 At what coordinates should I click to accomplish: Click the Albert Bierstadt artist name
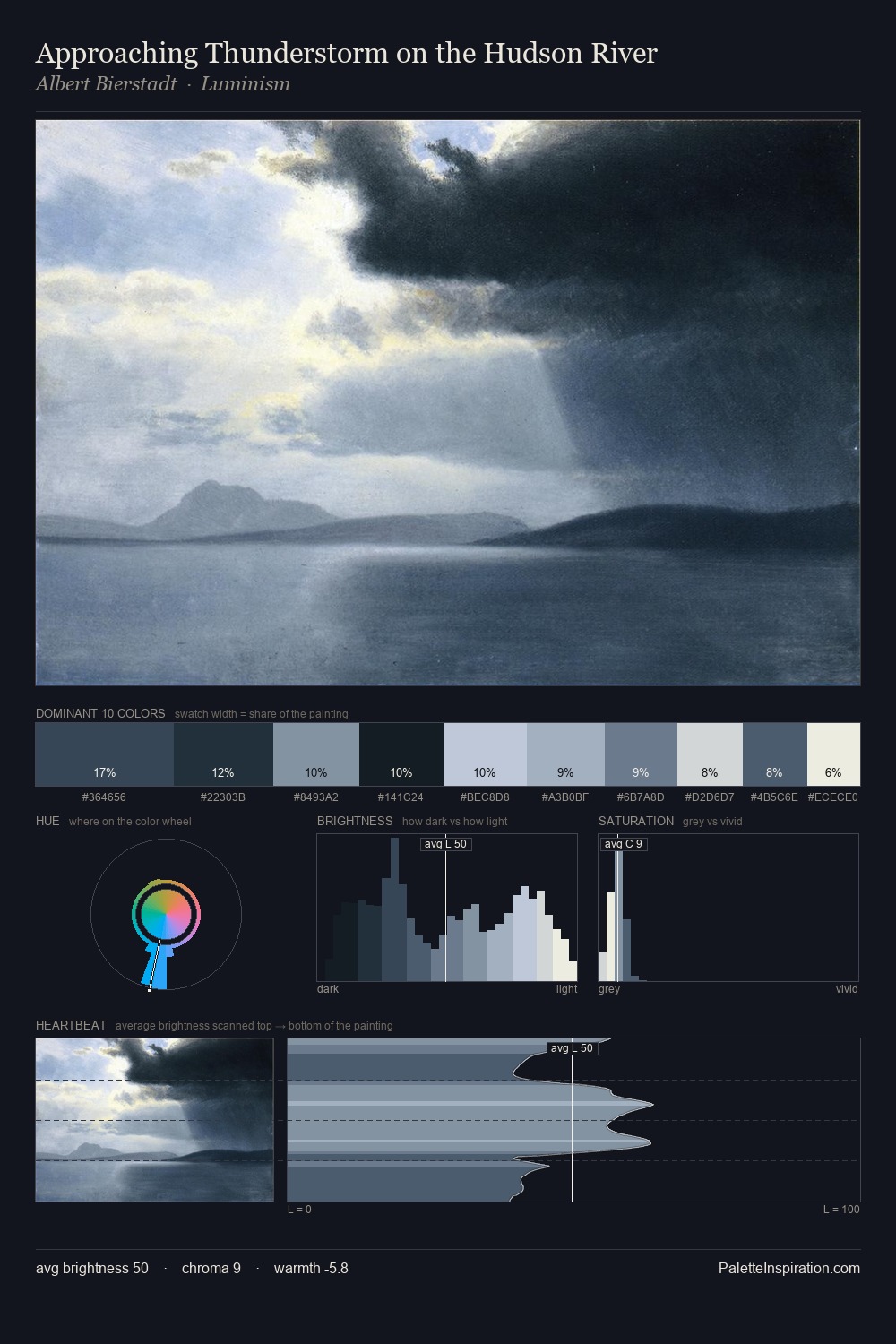[106, 84]
